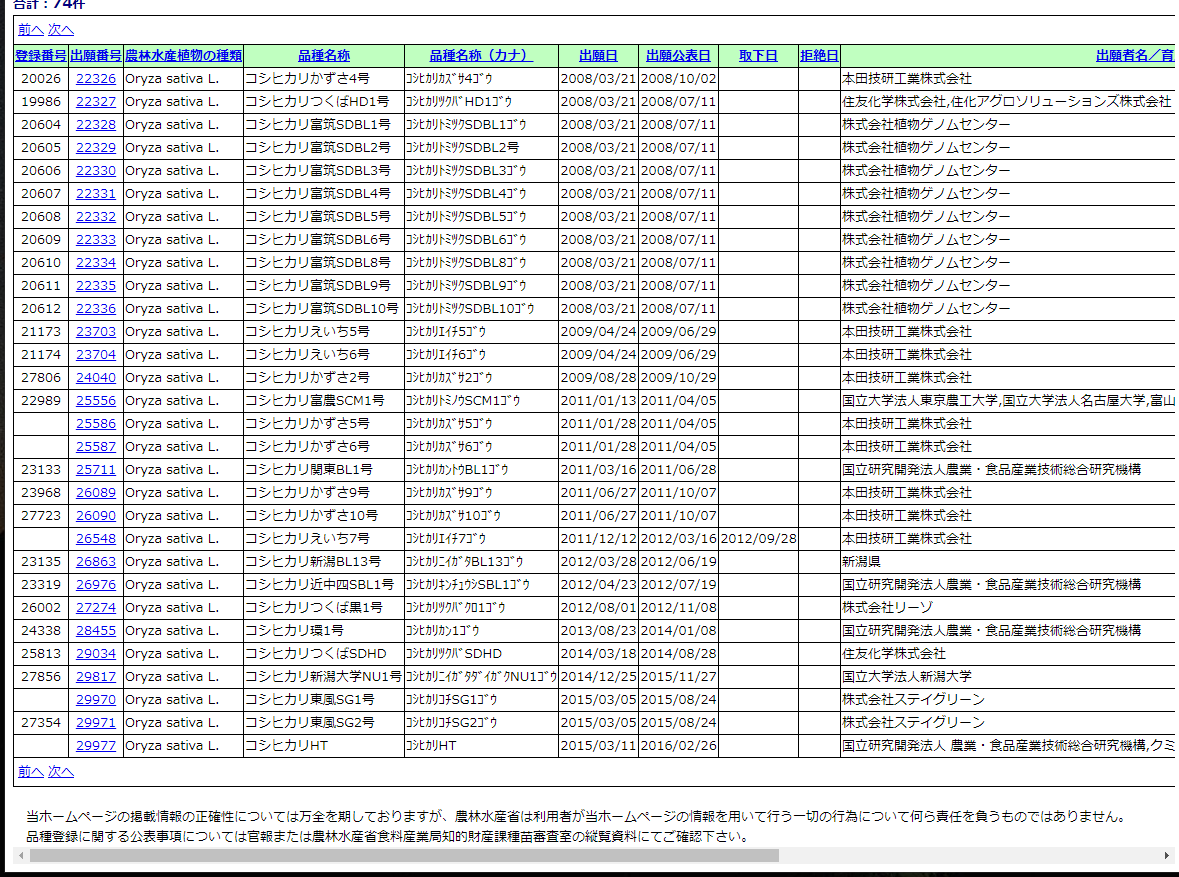Open application number 24040
This screenshot has width=1179, height=877.
coord(95,378)
